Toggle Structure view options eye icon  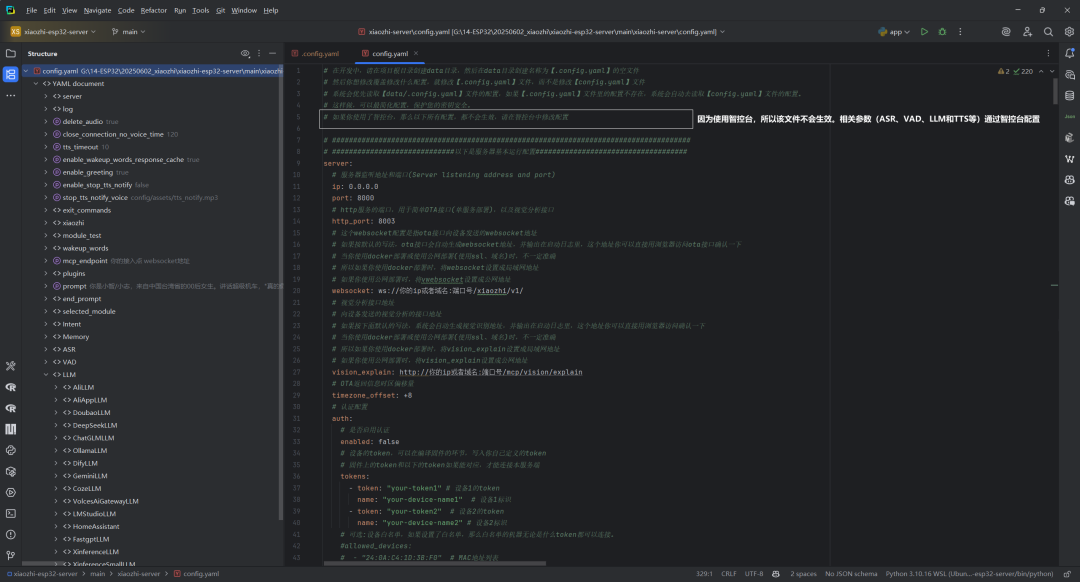245,53
